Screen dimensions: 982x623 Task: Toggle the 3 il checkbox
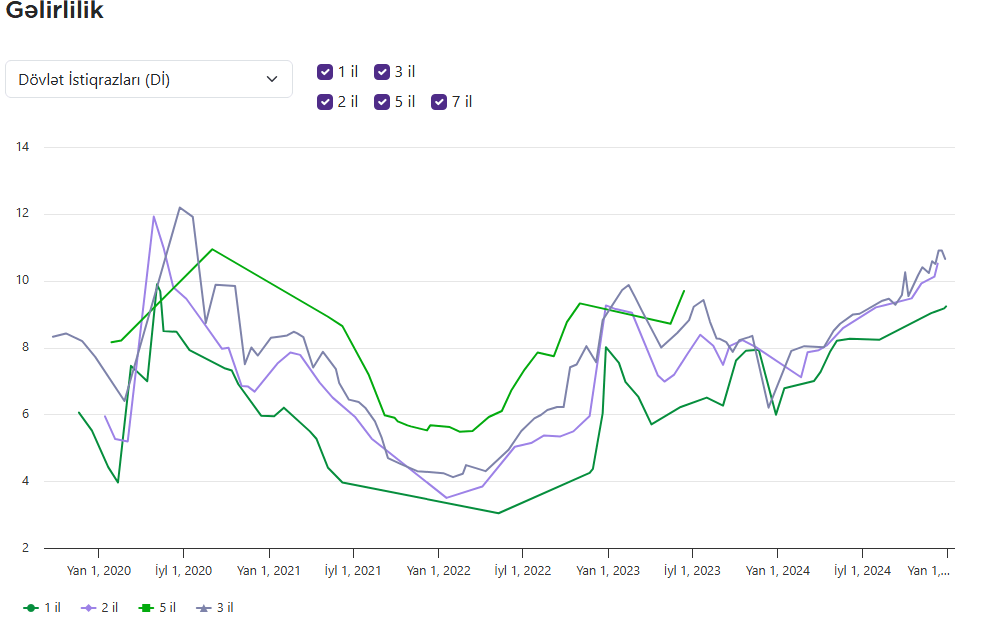click(382, 72)
